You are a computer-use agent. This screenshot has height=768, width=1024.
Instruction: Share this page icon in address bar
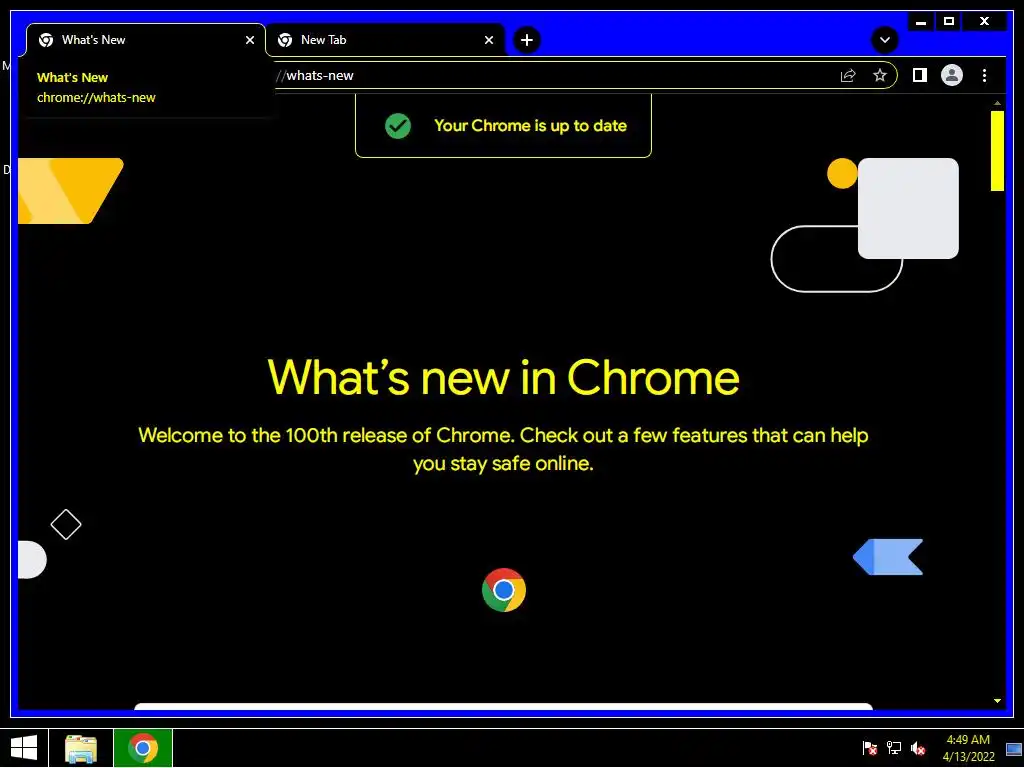848,75
